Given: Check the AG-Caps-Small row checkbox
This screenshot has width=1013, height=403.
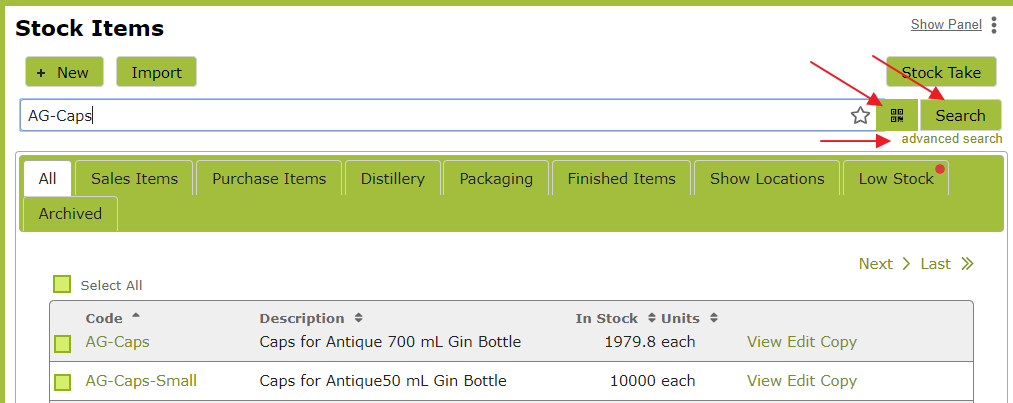Looking at the screenshot, I should (x=62, y=382).
